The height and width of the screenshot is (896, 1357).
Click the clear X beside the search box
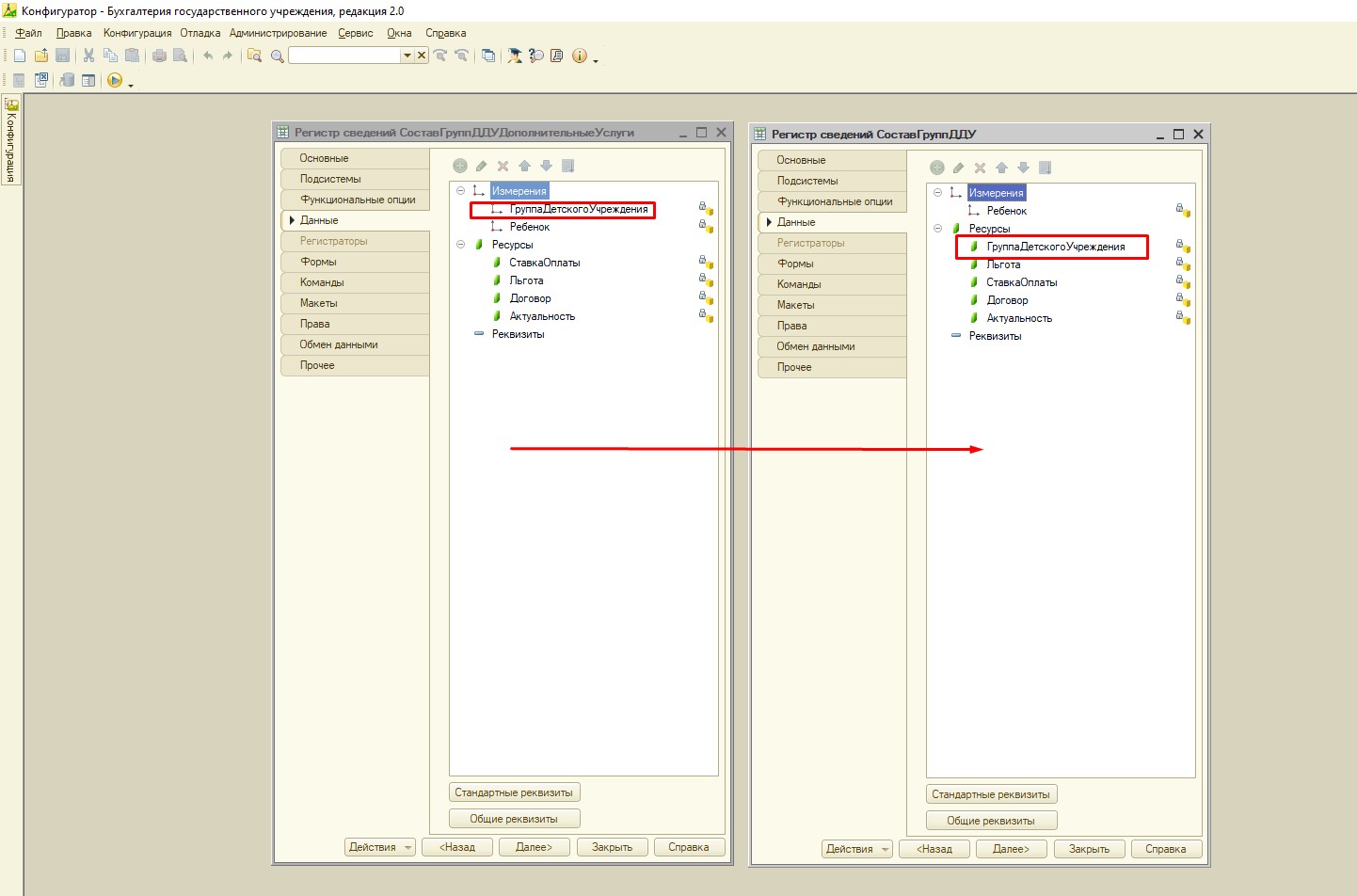click(422, 56)
